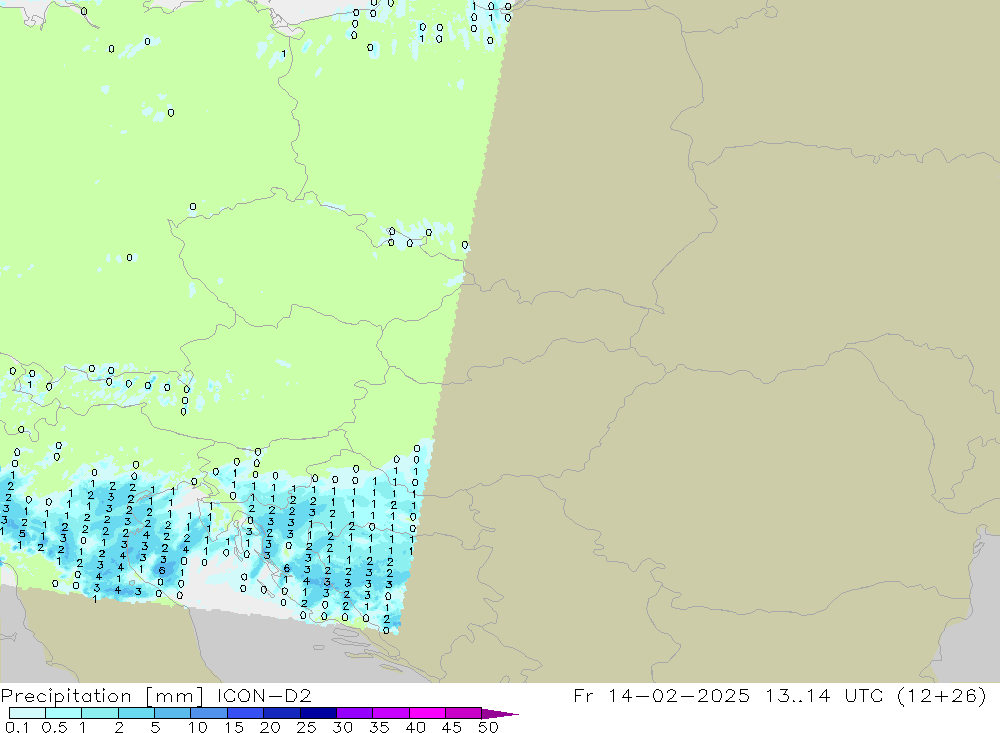This screenshot has width=1000, height=733.
Task: Click the "13..14 UTC" time label
Action: (x=824, y=695)
